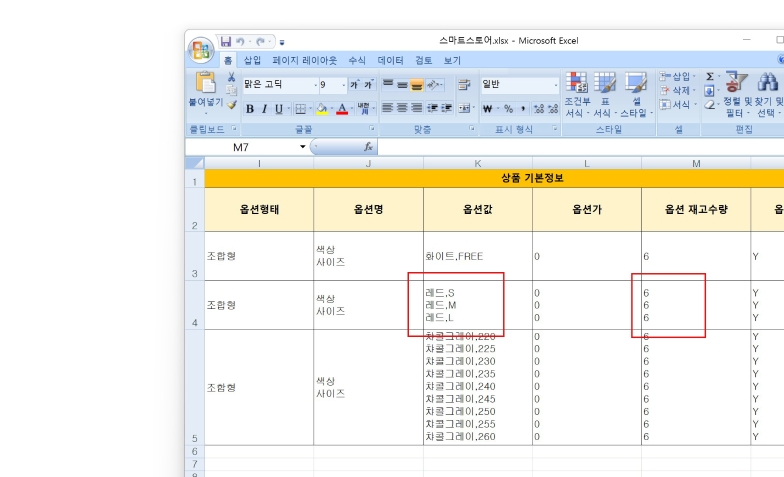Screen dimensions: 784x477
Task: Click the 붙여넣기 paste button
Action: [205, 90]
